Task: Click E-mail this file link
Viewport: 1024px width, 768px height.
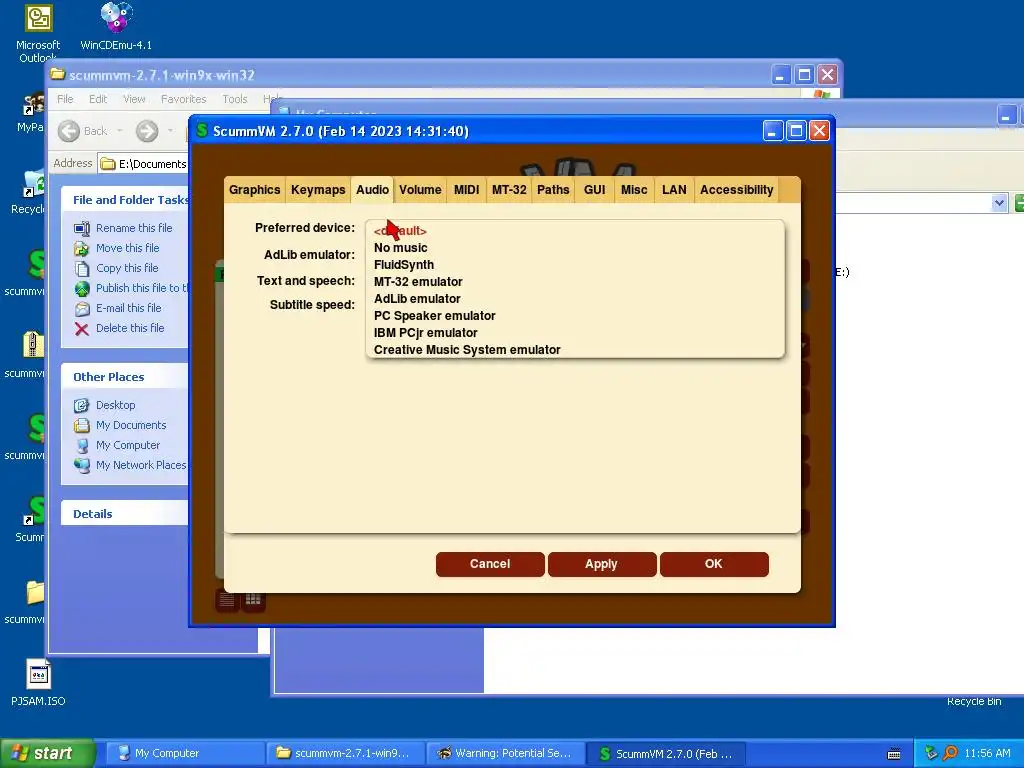Action: (128, 308)
